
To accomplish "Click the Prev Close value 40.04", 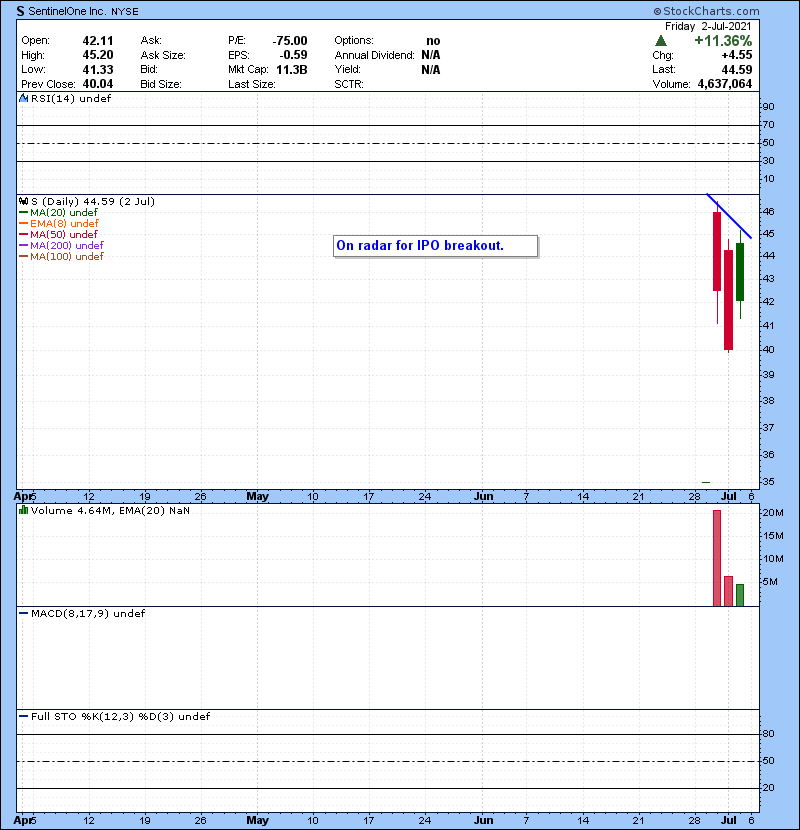I will (x=98, y=84).
